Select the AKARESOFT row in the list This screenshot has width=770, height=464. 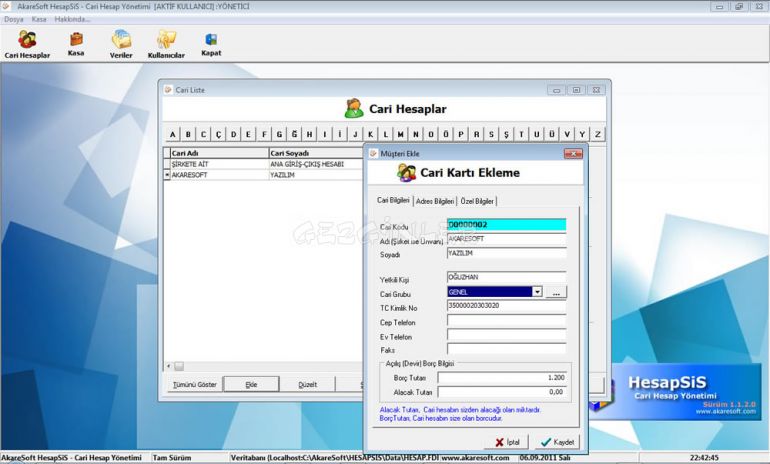pyautogui.click(x=265, y=175)
